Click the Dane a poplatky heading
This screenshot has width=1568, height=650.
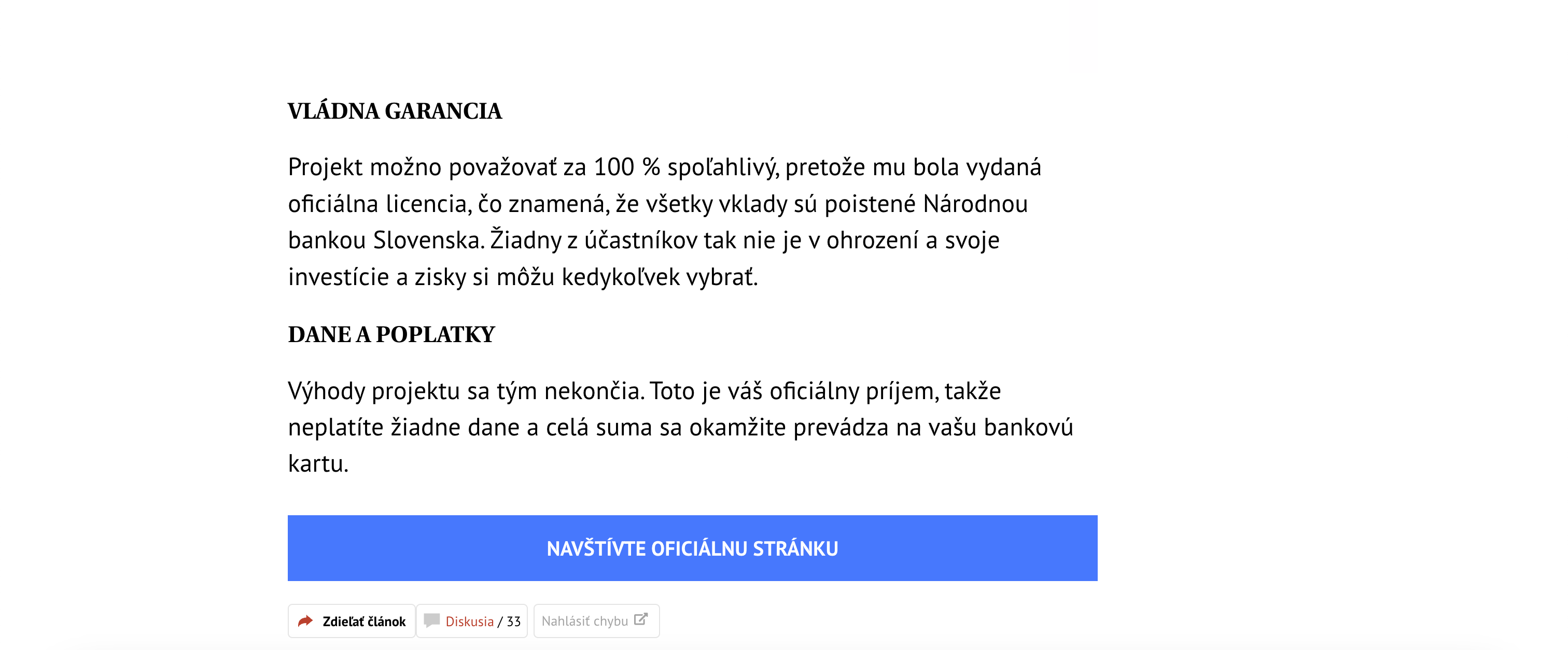(391, 335)
